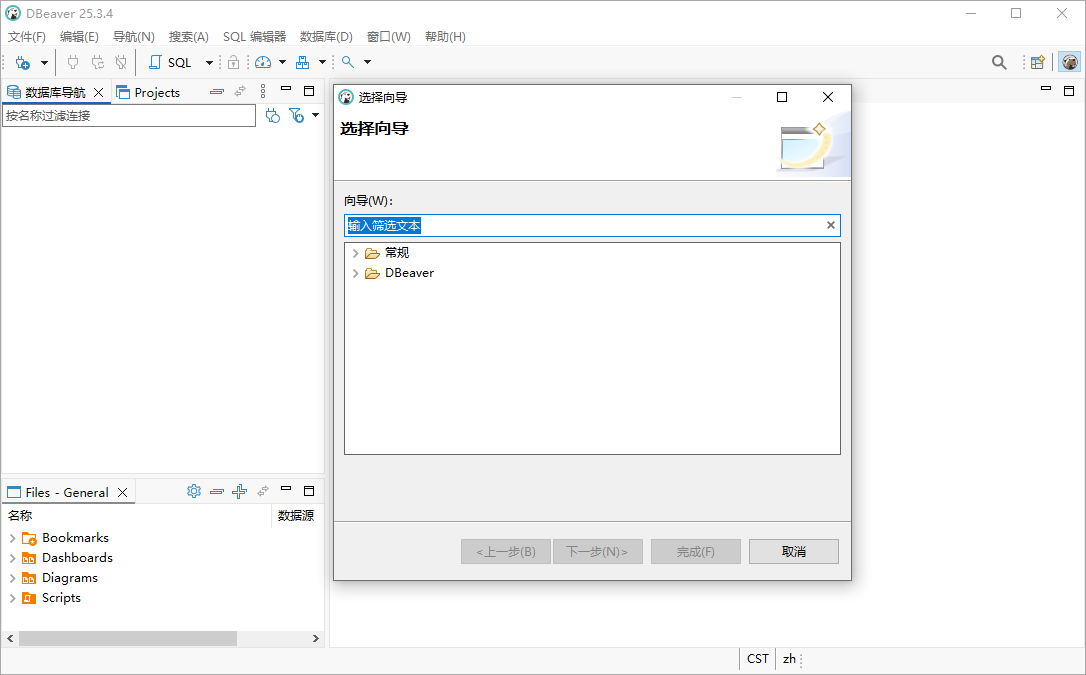Collapse all nodes in database navigator
Screen dimensions: 1086x675
coord(217,91)
